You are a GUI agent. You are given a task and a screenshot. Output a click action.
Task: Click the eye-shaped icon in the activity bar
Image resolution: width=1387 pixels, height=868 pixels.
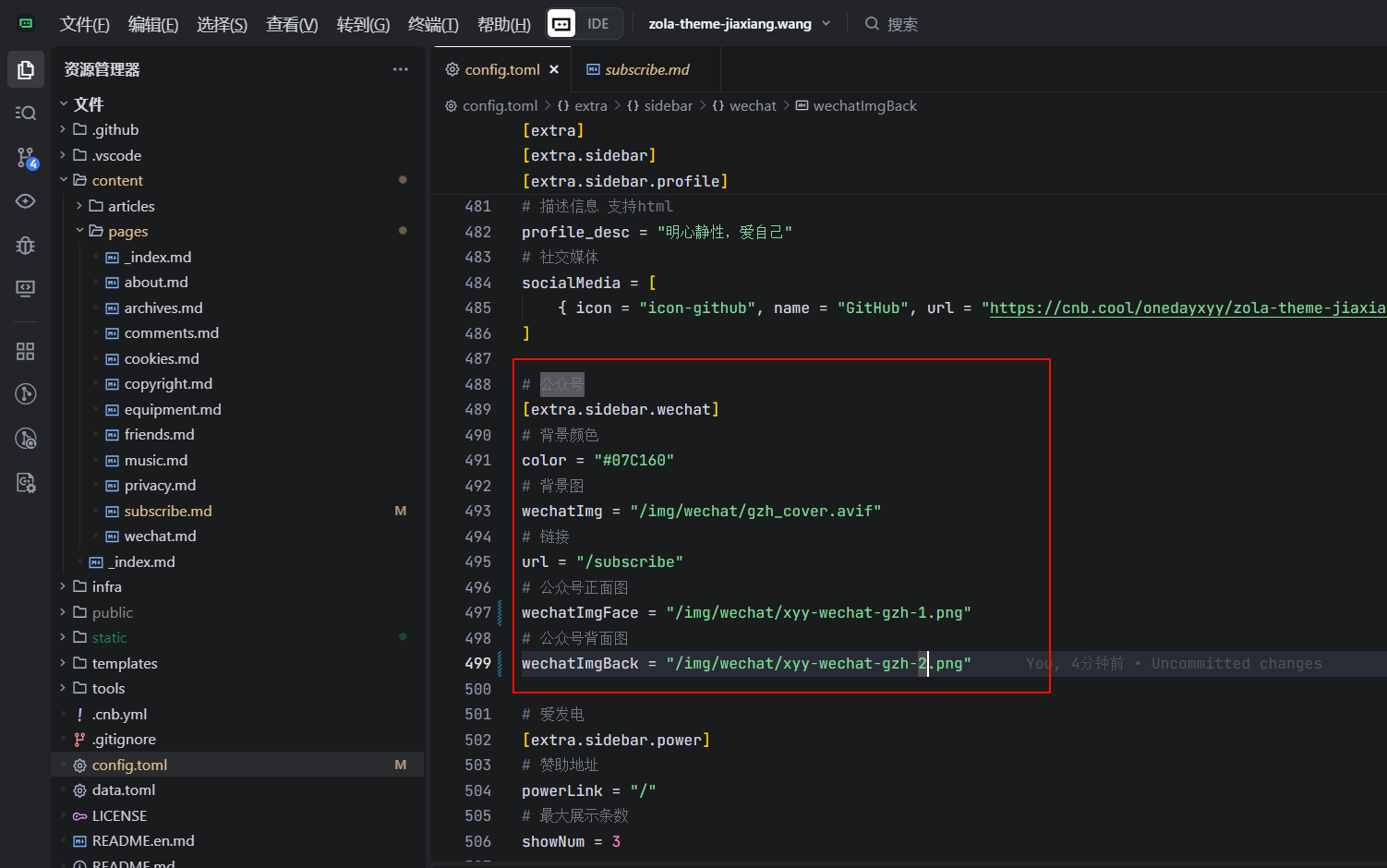tap(26, 201)
